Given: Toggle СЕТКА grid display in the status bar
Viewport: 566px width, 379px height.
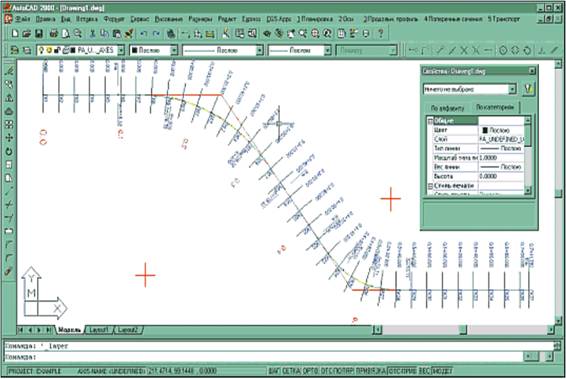Looking at the screenshot, I should click(x=291, y=371).
